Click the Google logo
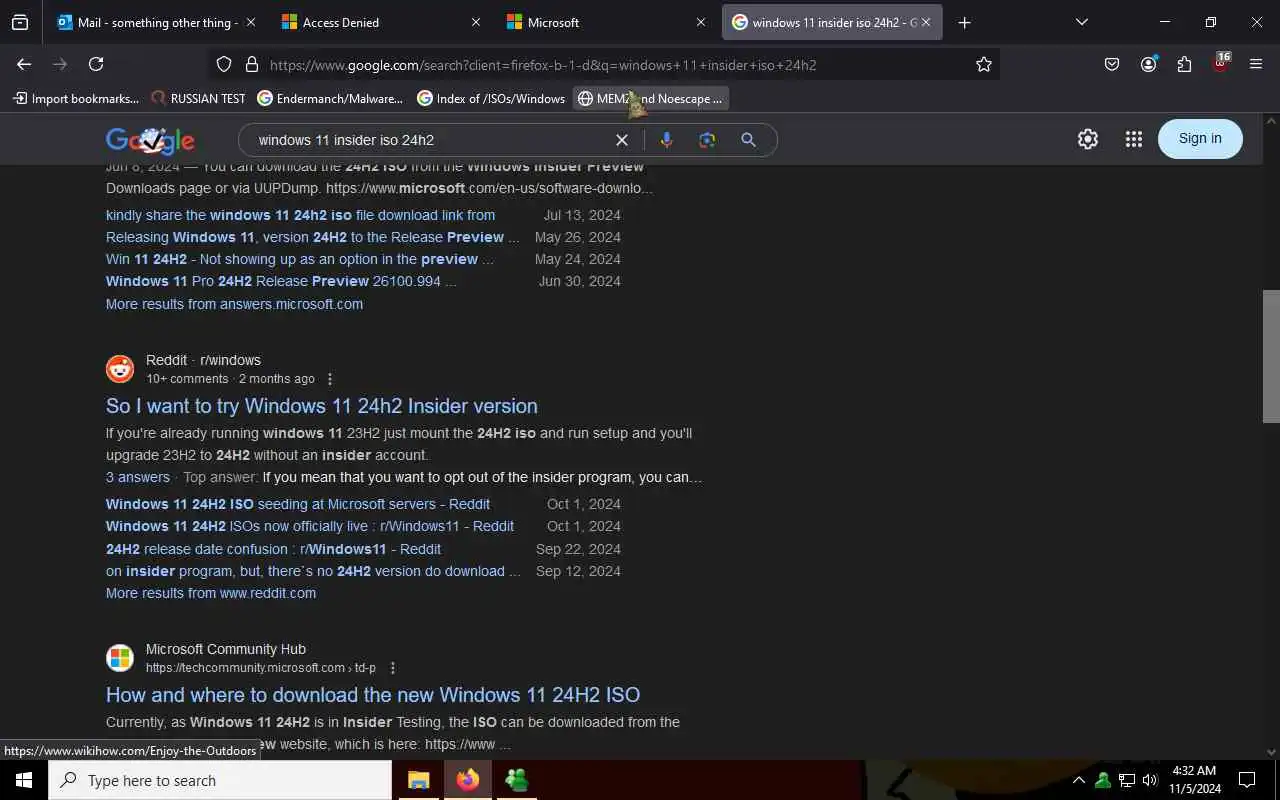Image resolution: width=1280 pixels, height=800 pixels. tap(150, 140)
